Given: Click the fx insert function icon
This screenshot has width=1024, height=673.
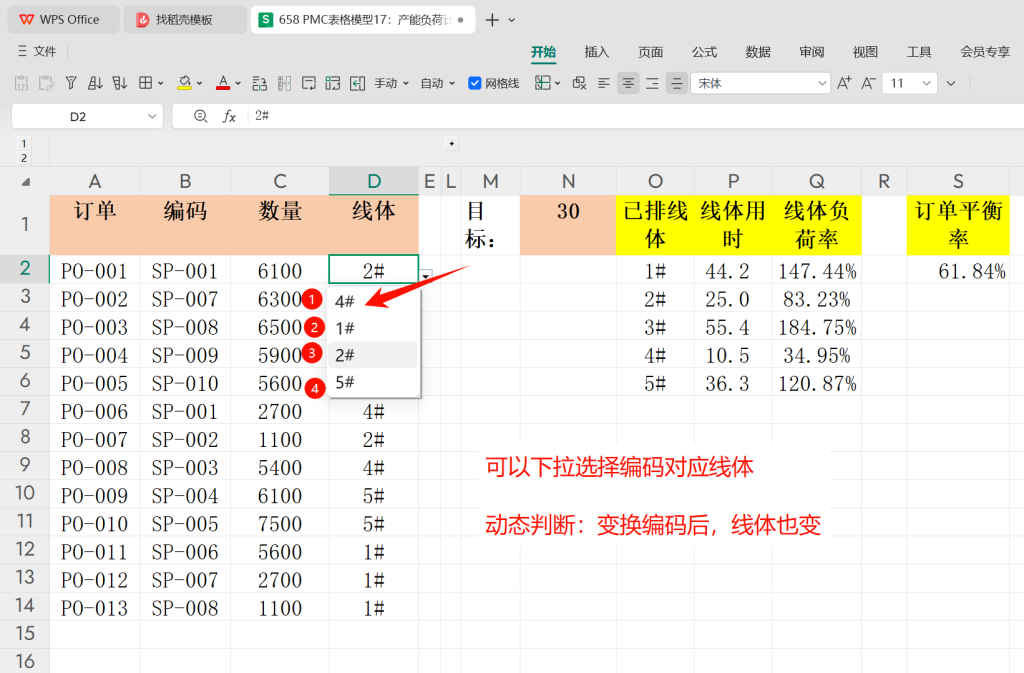Looking at the screenshot, I should click(229, 116).
